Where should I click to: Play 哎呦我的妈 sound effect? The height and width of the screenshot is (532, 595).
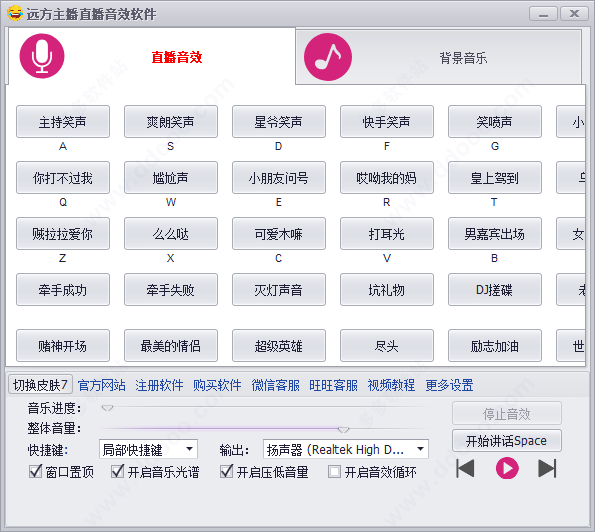[387, 178]
